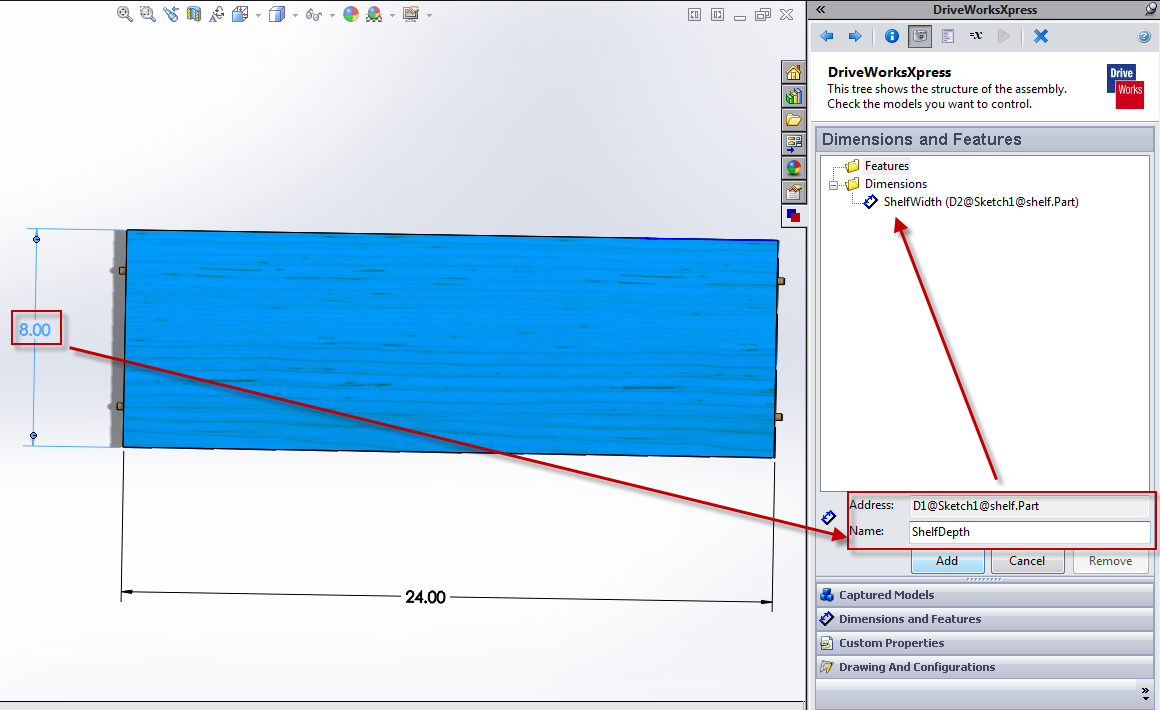Open the Custom Properties clipboard tab
Screen dimensions: 1160x710
point(794,192)
